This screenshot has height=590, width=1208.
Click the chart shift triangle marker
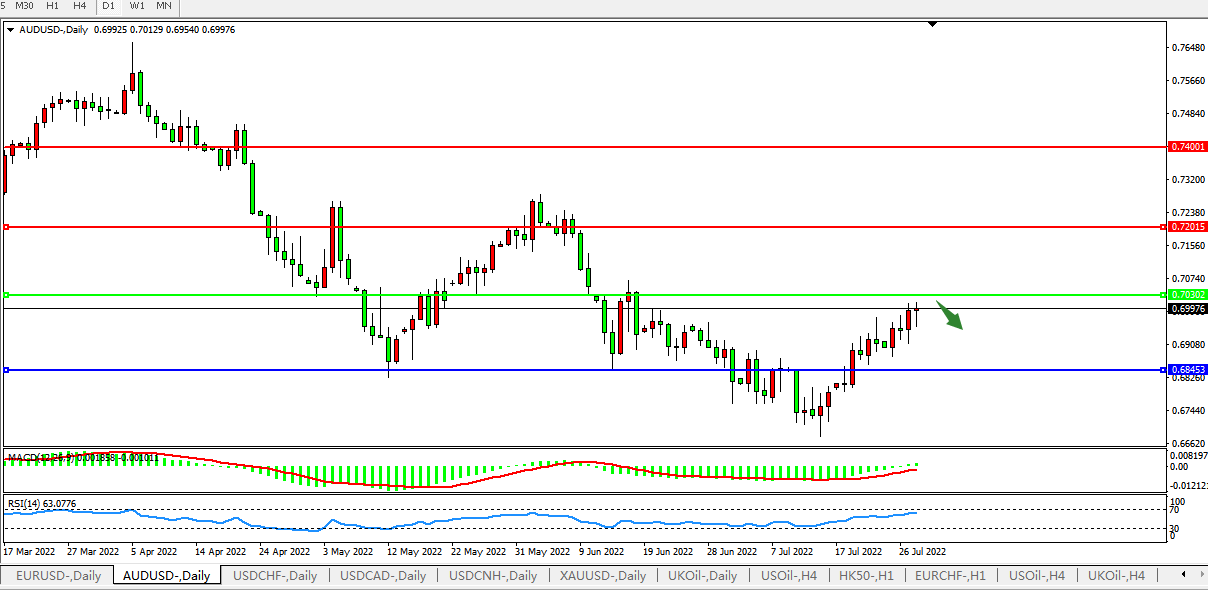(x=932, y=23)
